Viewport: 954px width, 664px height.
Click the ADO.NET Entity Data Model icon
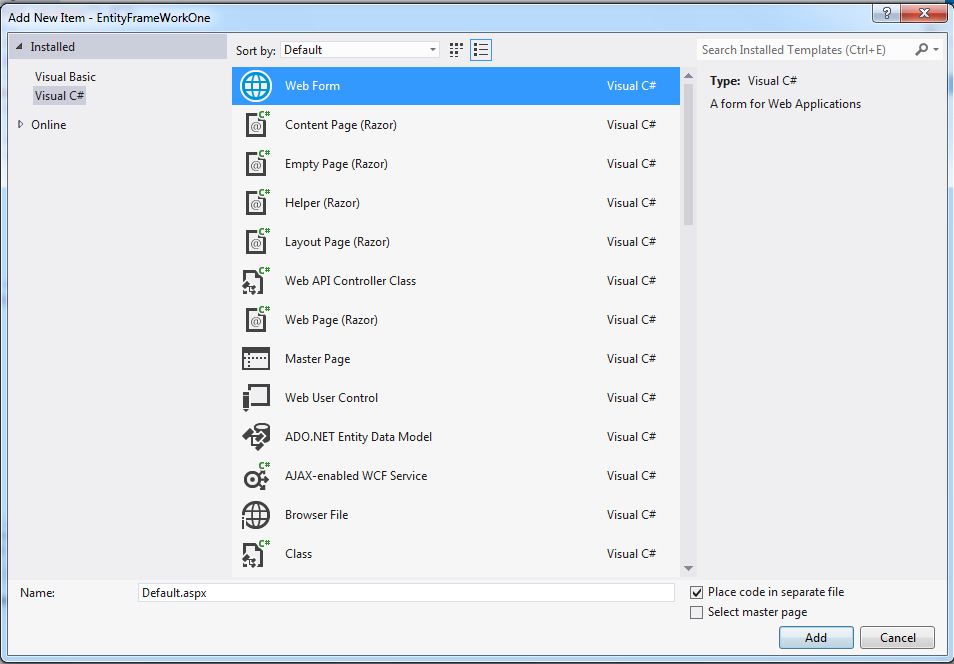256,436
